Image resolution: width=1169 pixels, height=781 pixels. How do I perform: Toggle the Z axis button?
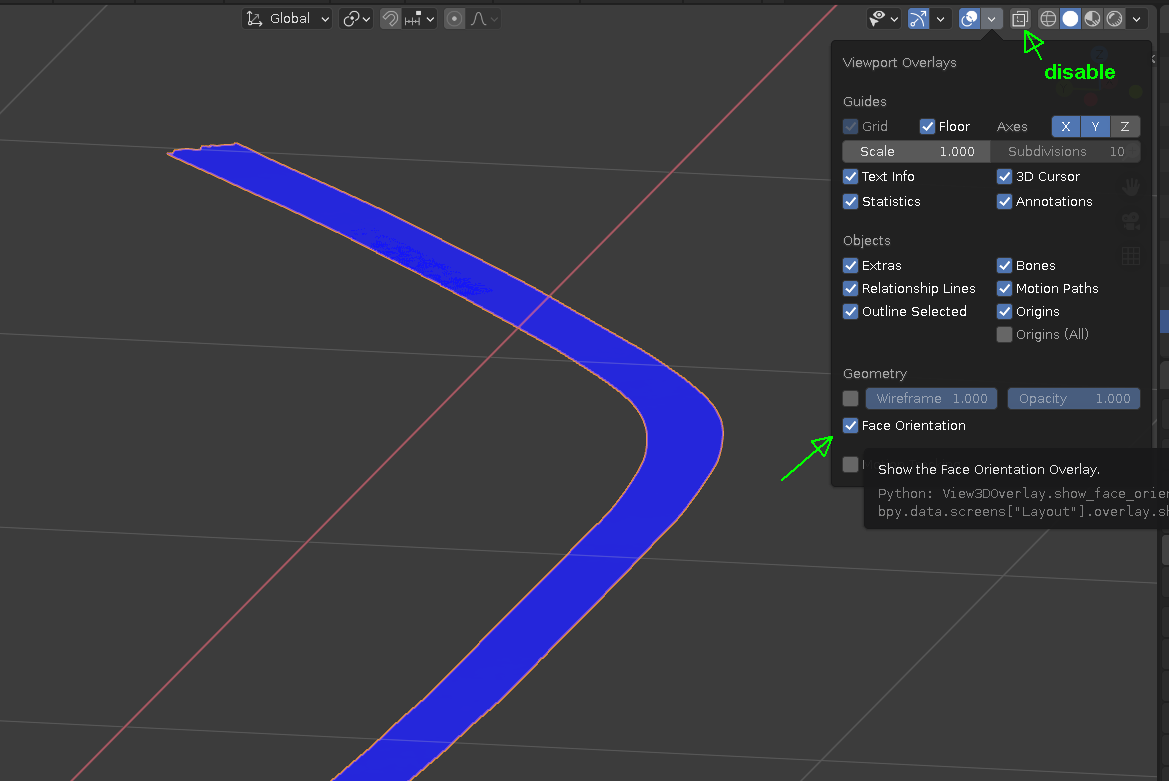pos(1125,126)
